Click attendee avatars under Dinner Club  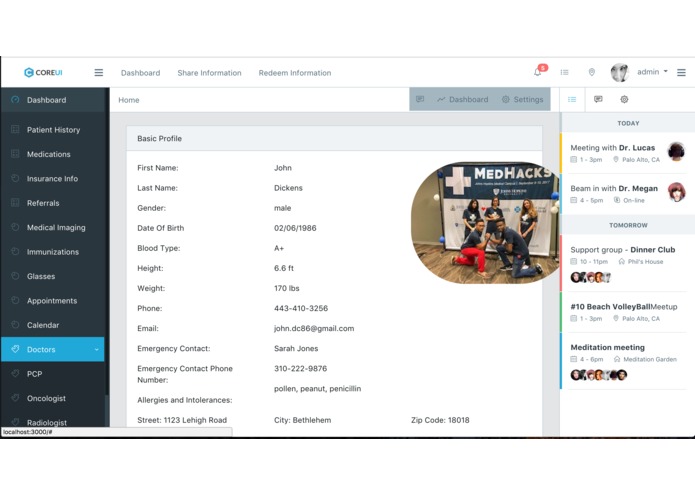pos(591,277)
